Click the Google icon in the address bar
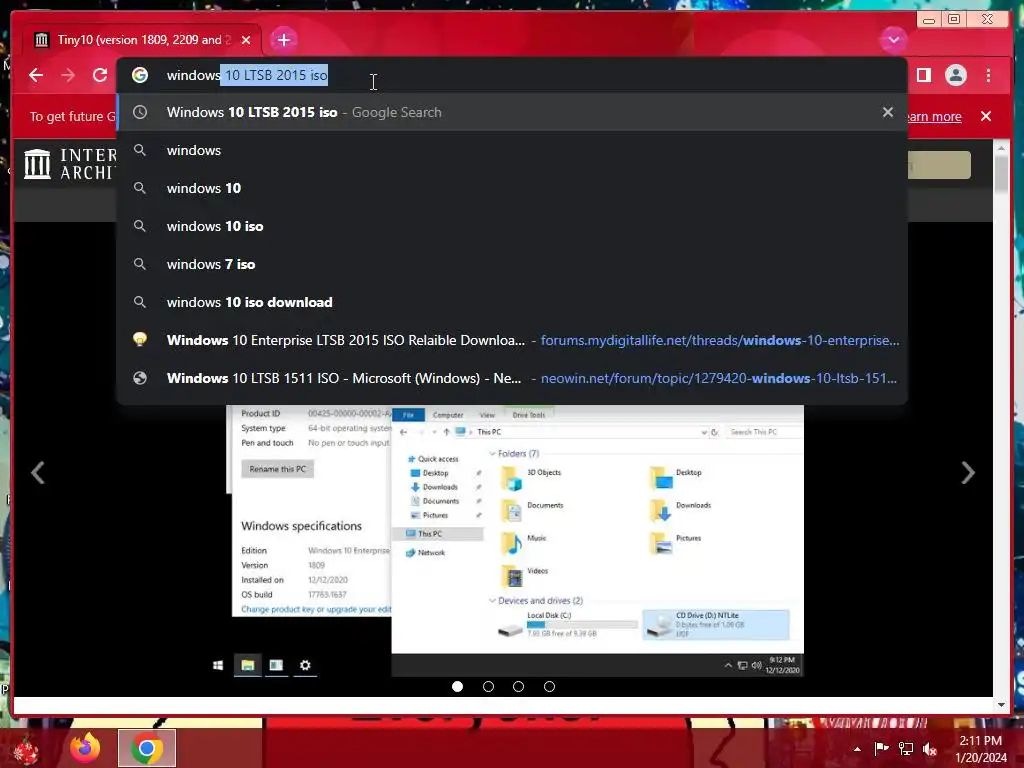 coord(140,75)
